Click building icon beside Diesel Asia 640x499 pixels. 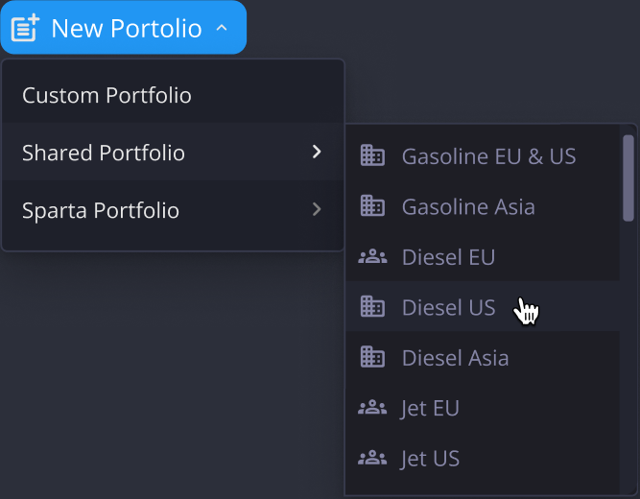[372, 358]
